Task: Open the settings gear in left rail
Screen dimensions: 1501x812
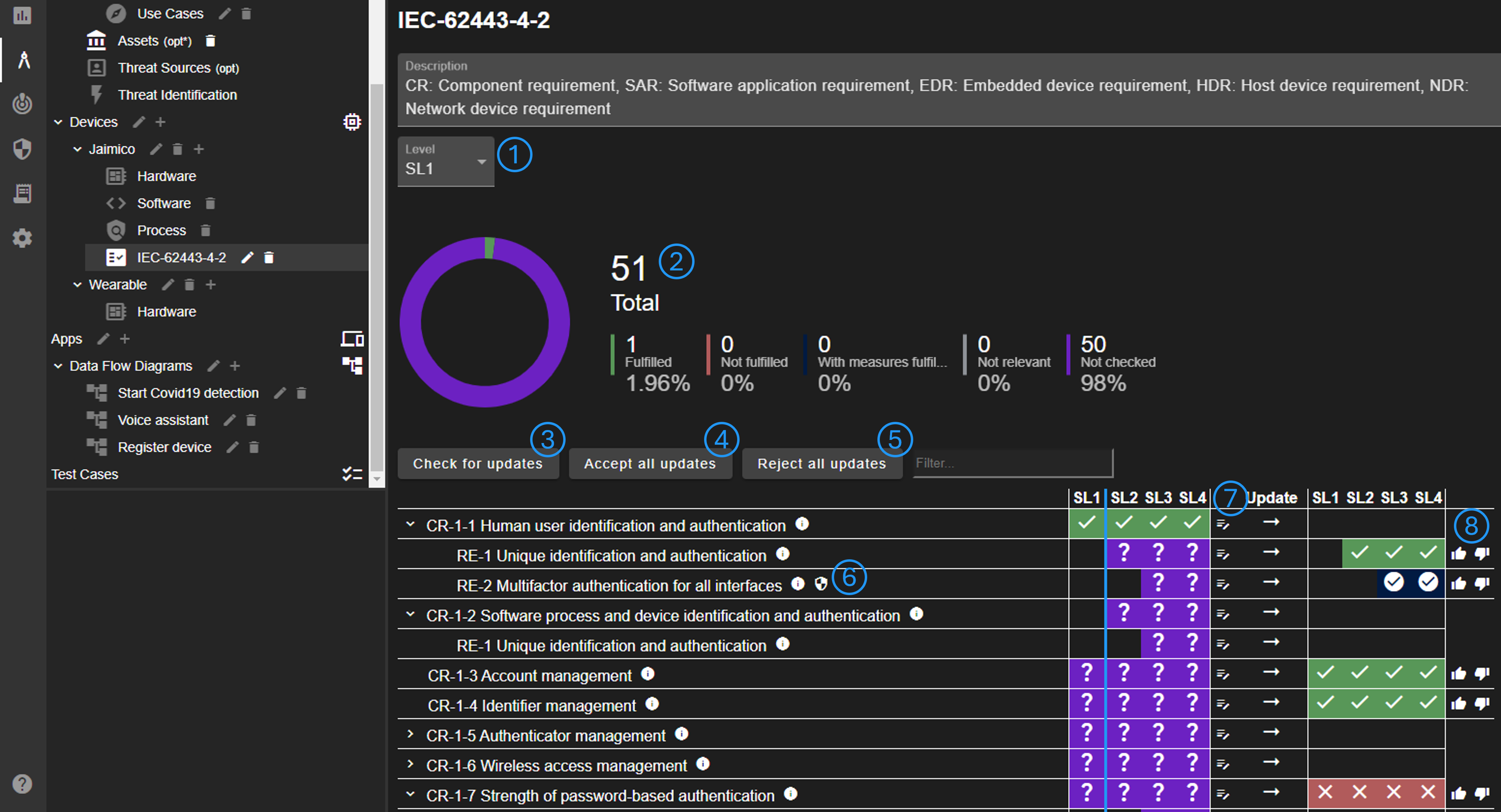Action: point(22,238)
